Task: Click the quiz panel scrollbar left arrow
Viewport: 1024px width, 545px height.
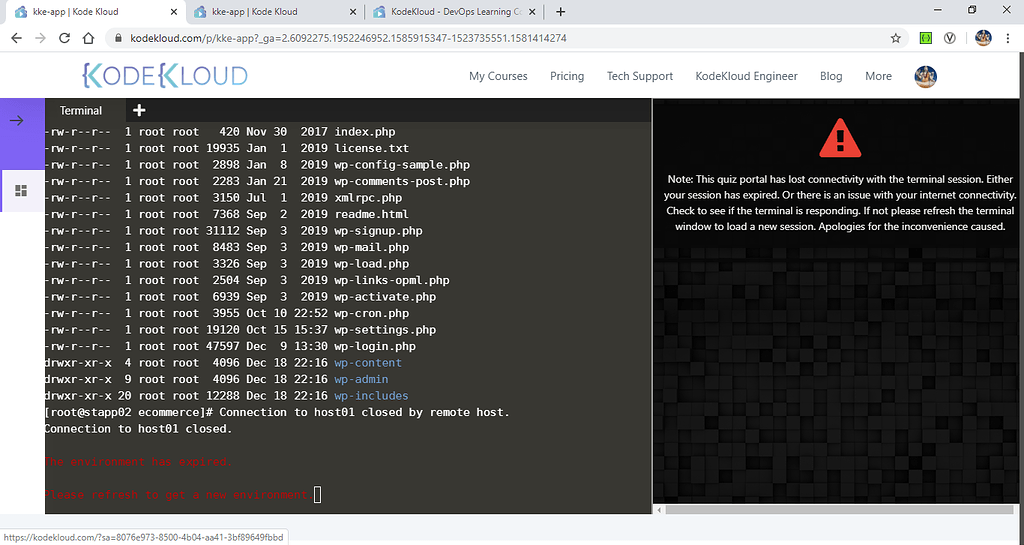Action: (x=659, y=510)
